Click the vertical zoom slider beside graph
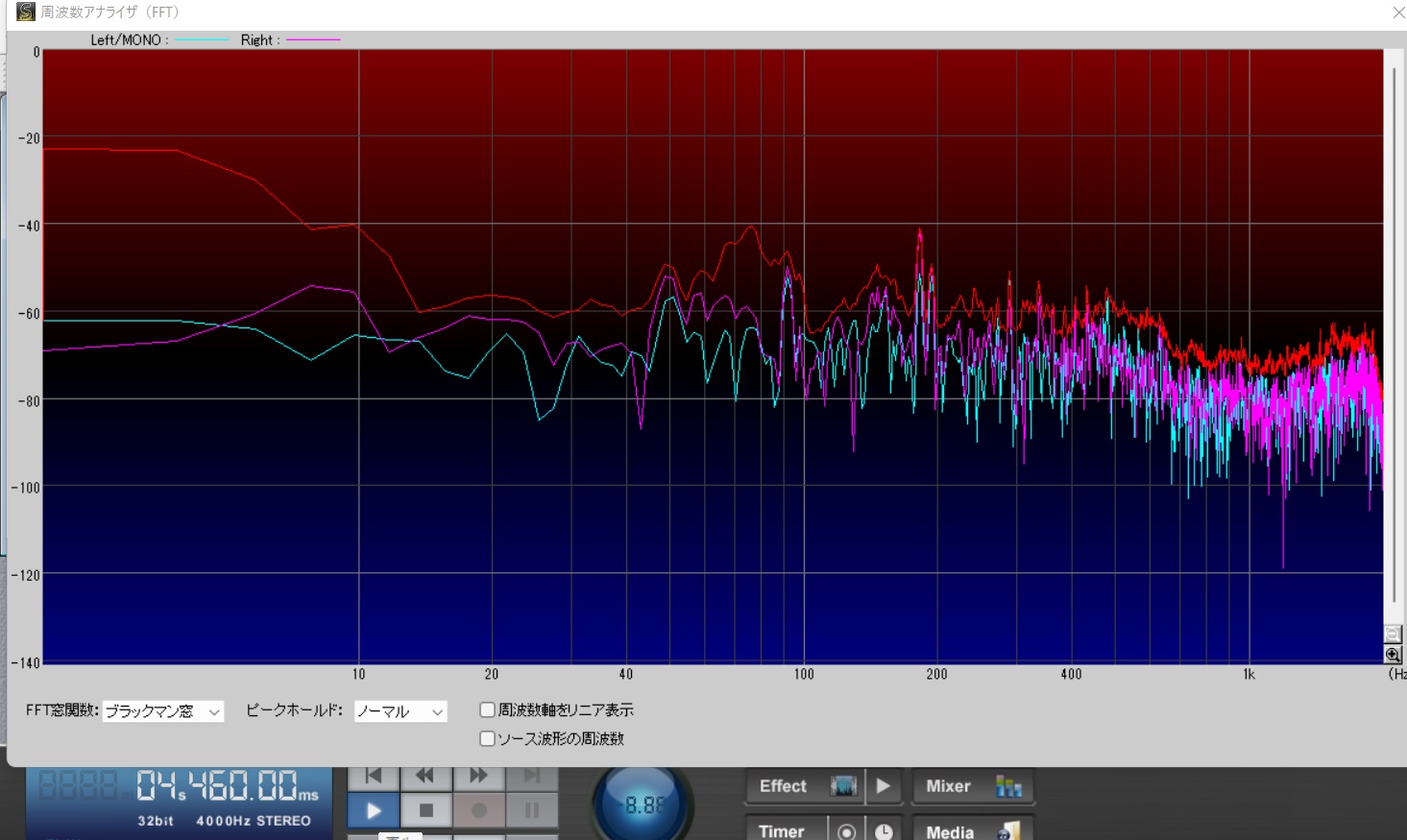 tap(1394, 336)
